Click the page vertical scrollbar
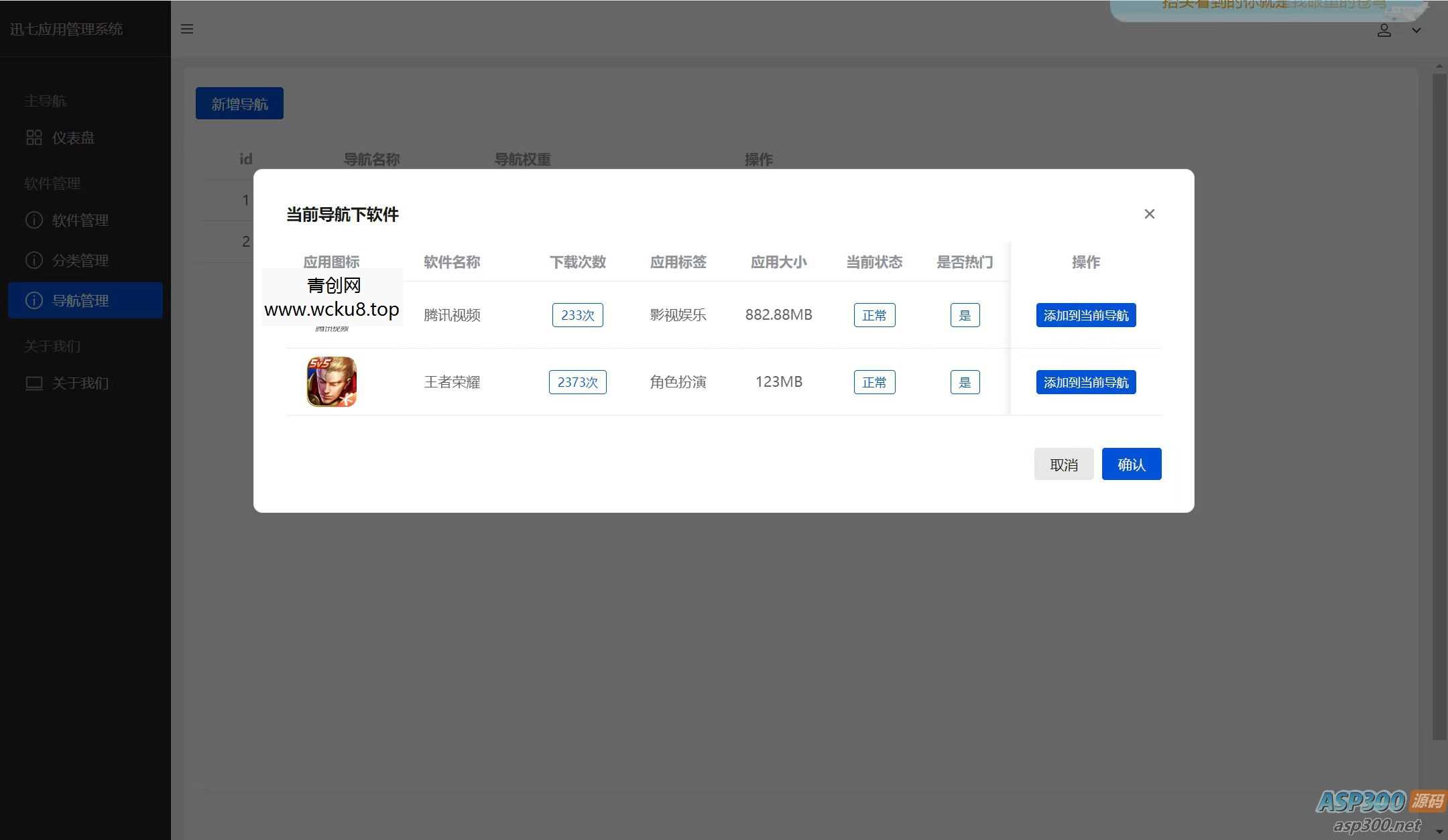The width and height of the screenshot is (1448, 840). point(1439,402)
